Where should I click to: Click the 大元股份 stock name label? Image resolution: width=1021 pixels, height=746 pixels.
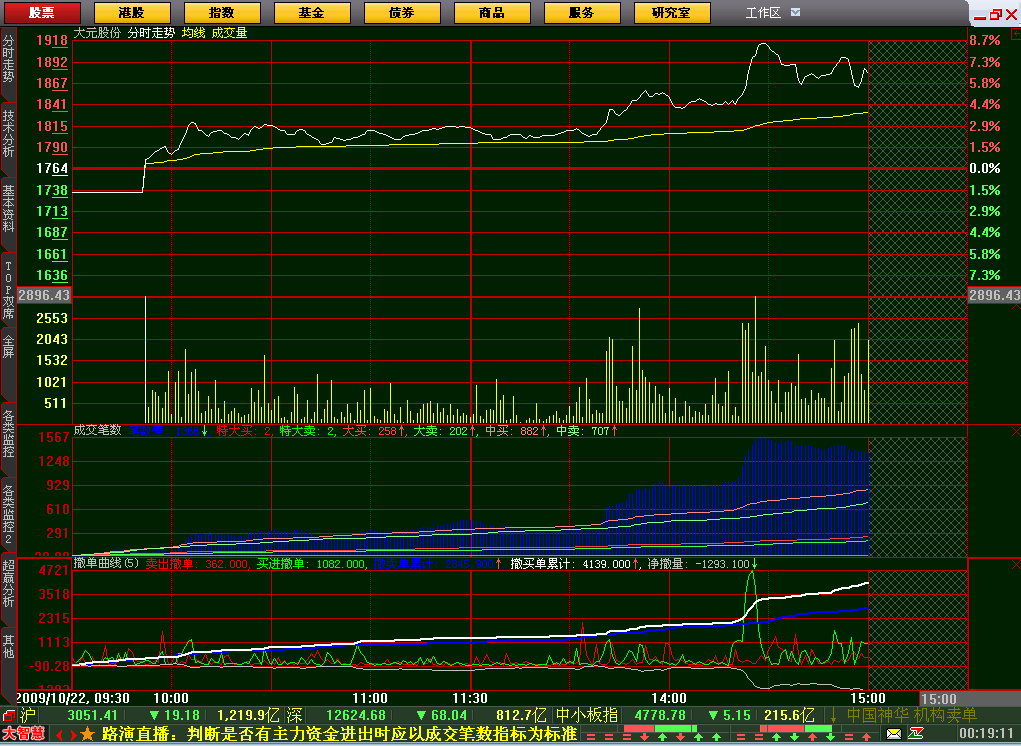(x=97, y=33)
